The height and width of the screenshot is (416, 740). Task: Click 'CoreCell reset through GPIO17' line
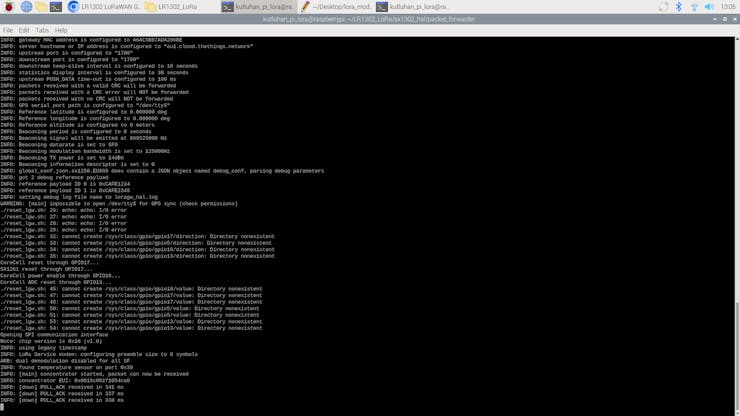click(x=49, y=263)
